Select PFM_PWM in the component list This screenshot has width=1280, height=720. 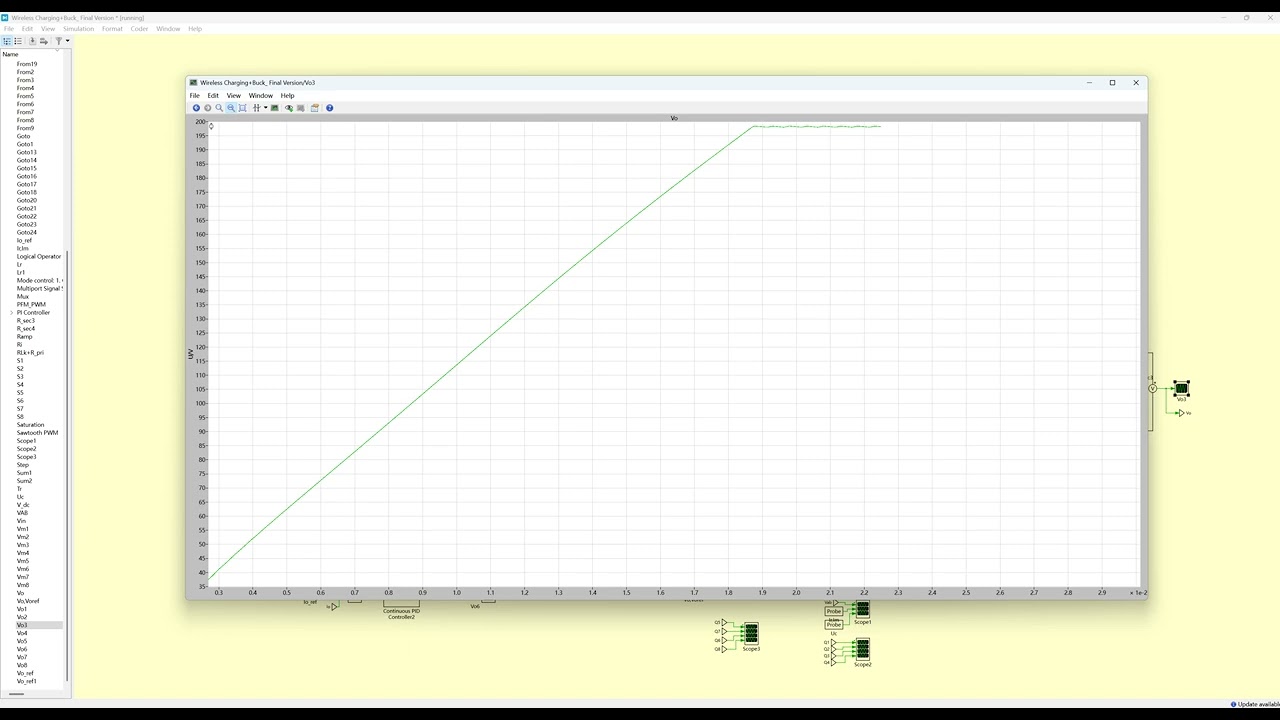(x=31, y=305)
